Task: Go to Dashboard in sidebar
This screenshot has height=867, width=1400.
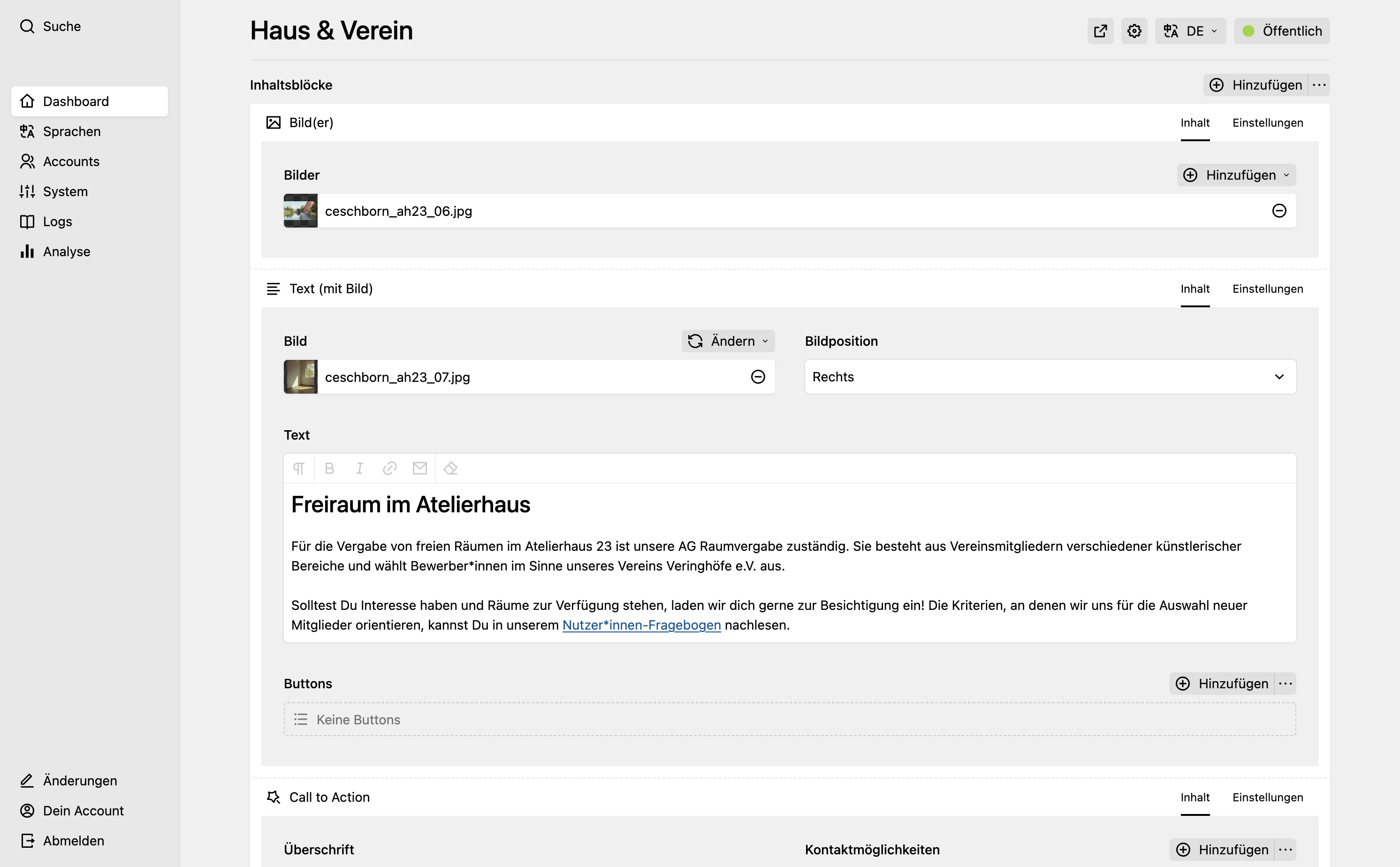Action: [x=90, y=101]
